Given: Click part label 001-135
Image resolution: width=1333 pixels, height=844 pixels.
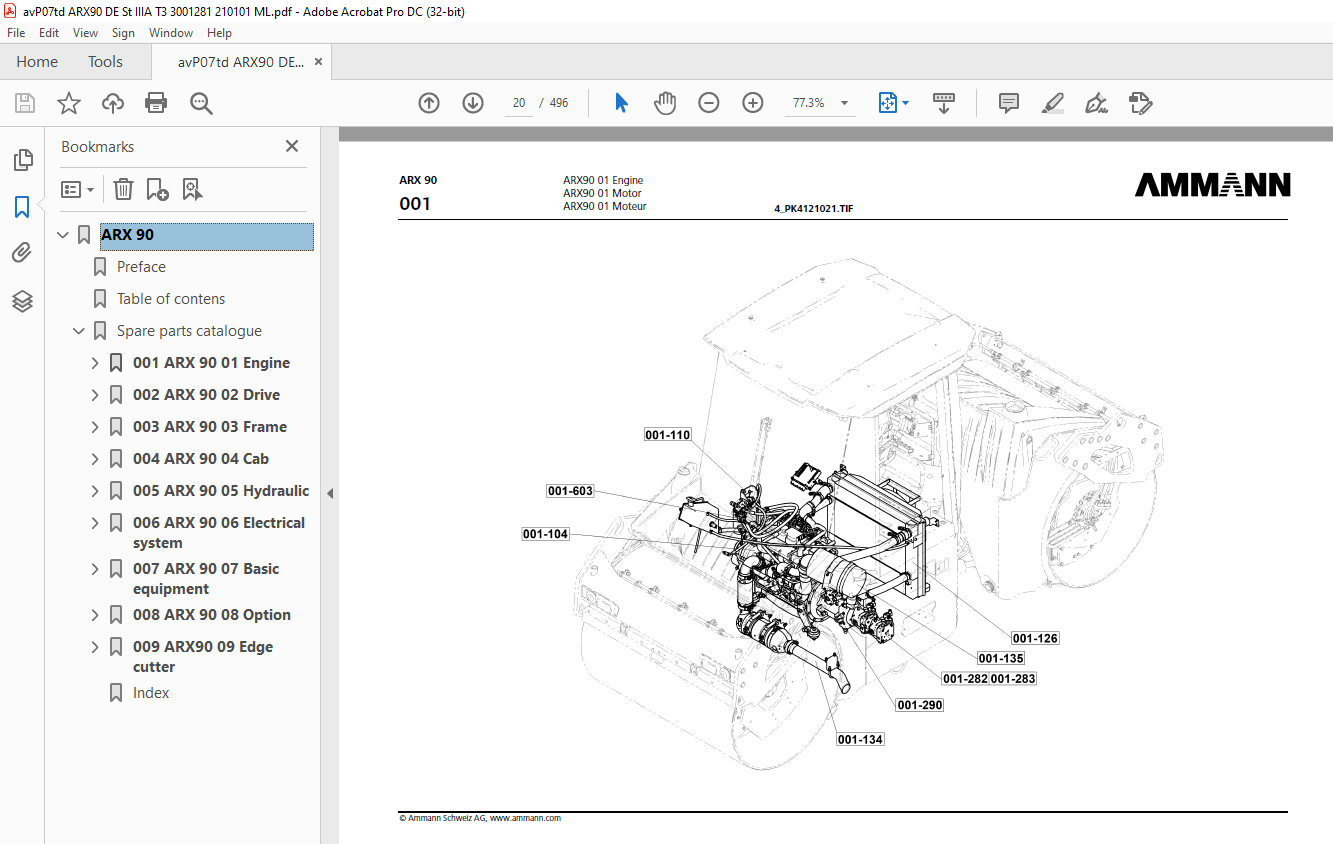Looking at the screenshot, I should (x=1001, y=658).
